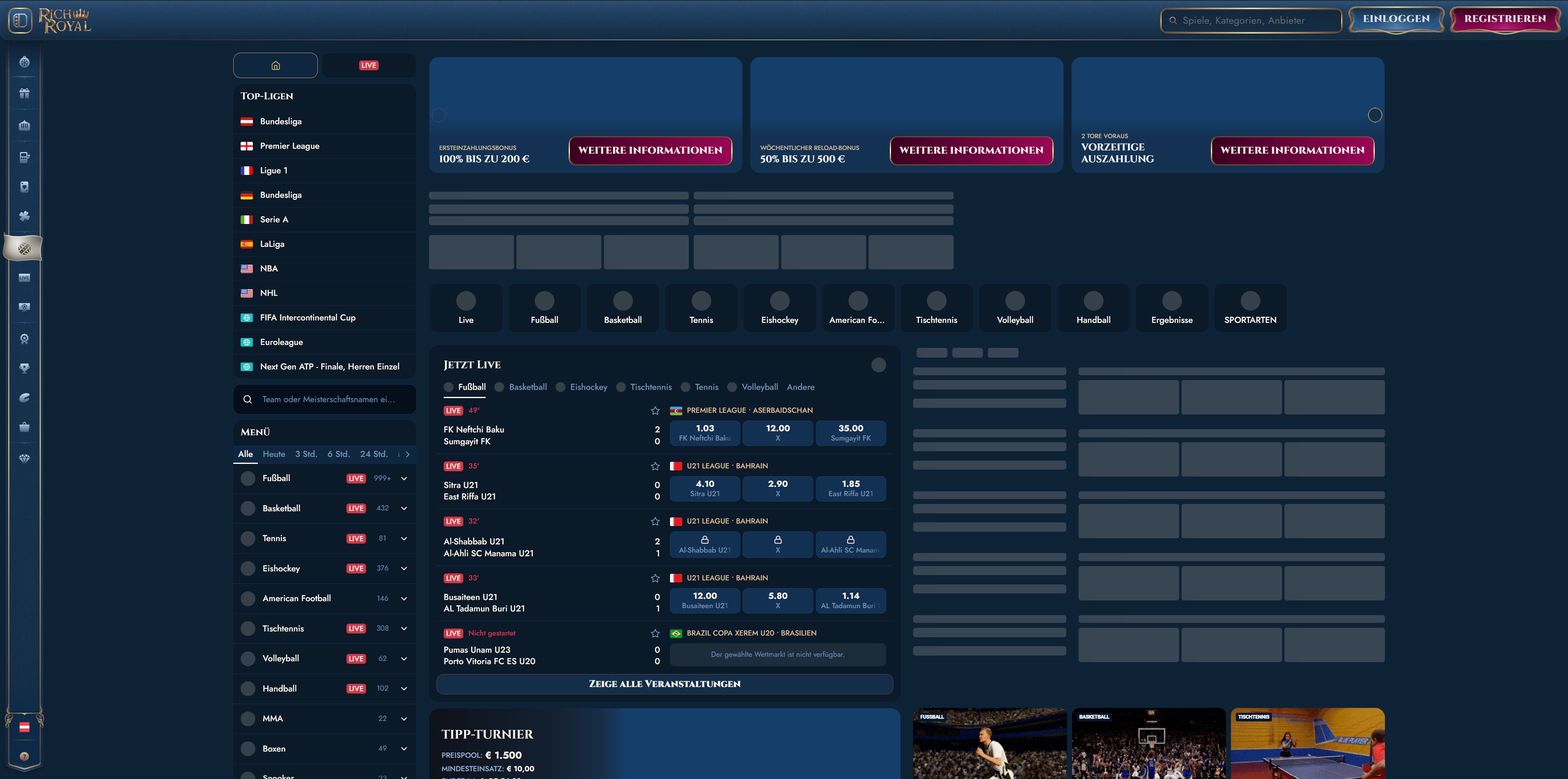1568x779 pixels.
Task: Click the Zeige alle Veranstaltungen button
Action: [x=664, y=683]
